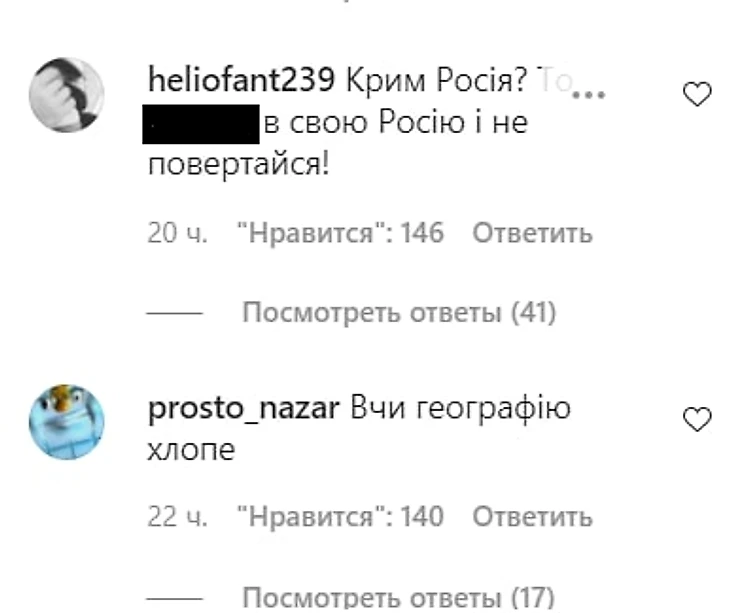Reply to heliofant239 via Ответить

(x=532, y=233)
